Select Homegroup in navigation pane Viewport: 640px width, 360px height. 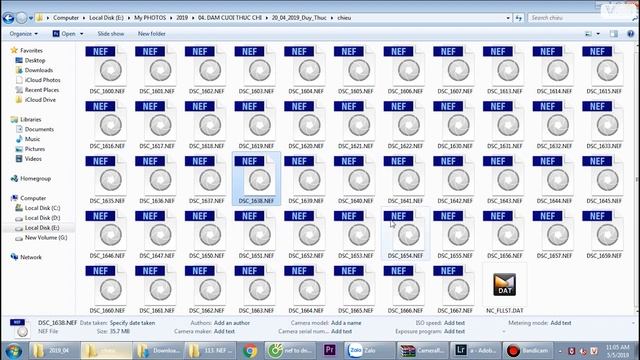click(36, 178)
